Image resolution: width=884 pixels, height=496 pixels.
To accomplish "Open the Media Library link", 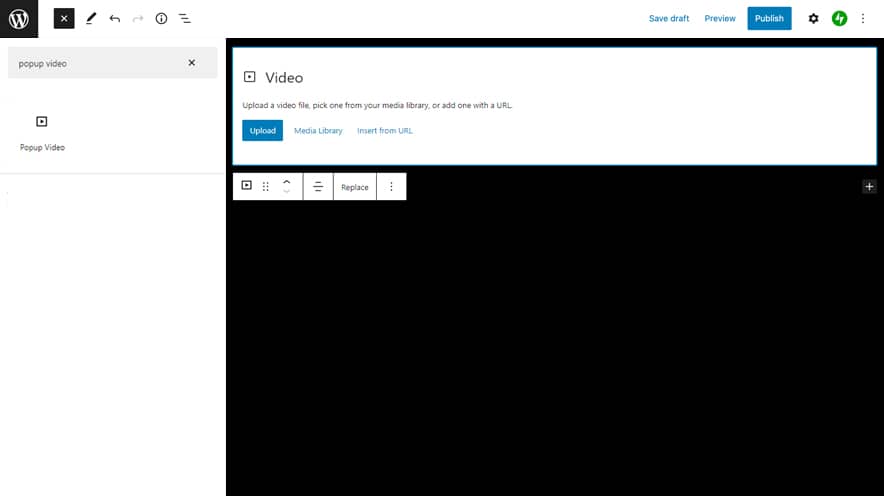I will pos(318,130).
